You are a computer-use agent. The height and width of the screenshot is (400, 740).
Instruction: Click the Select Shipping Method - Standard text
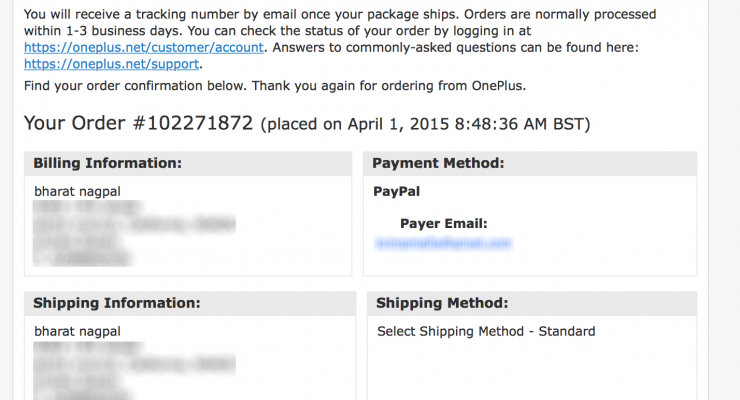coord(486,331)
